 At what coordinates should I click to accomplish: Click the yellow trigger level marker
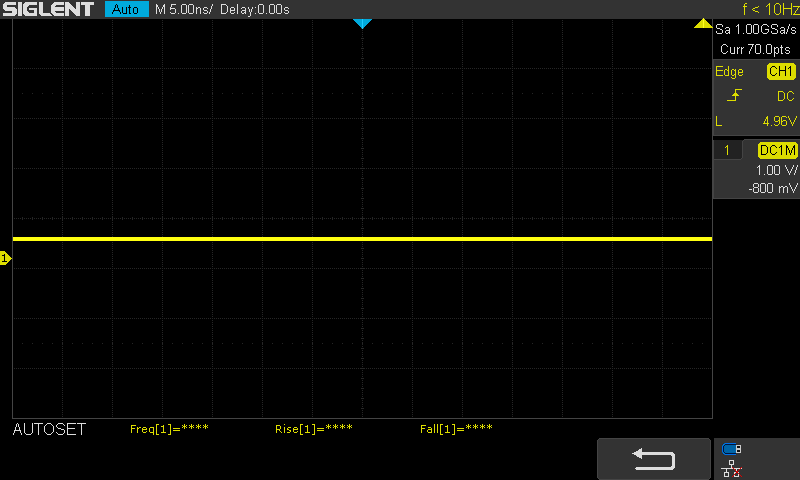(x=703, y=23)
